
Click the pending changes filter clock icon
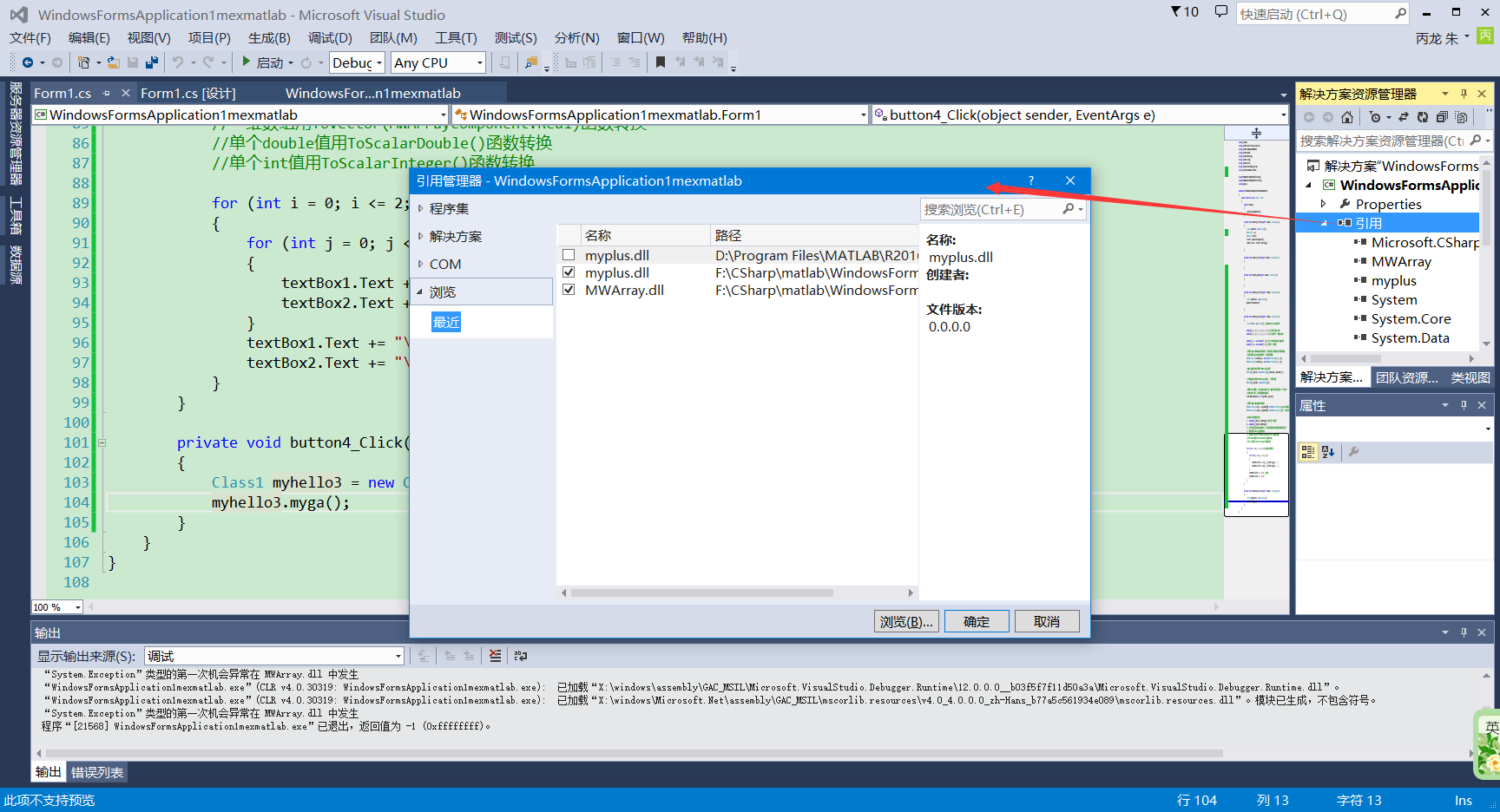pos(1375,117)
